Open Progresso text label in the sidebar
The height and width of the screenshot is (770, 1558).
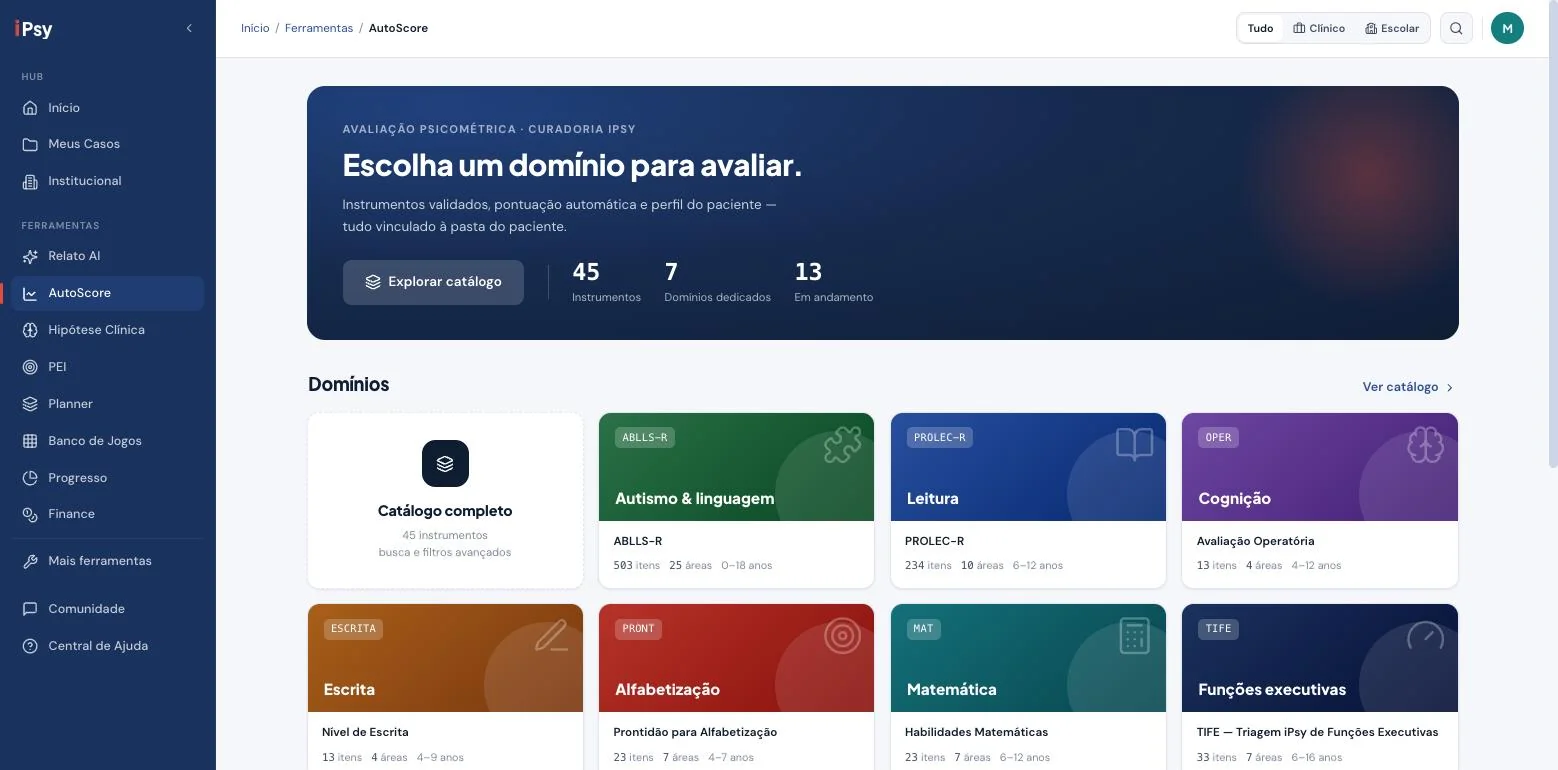click(x=77, y=478)
